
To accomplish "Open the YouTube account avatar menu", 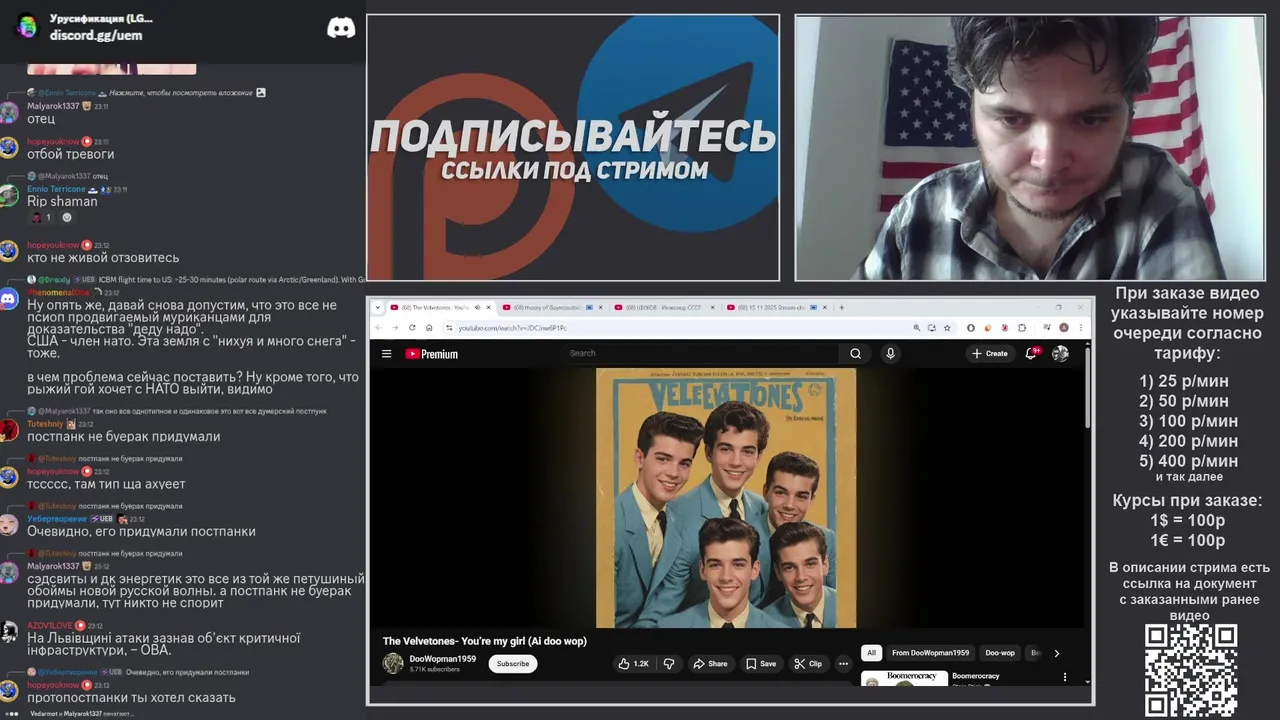I will tap(1060, 353).
